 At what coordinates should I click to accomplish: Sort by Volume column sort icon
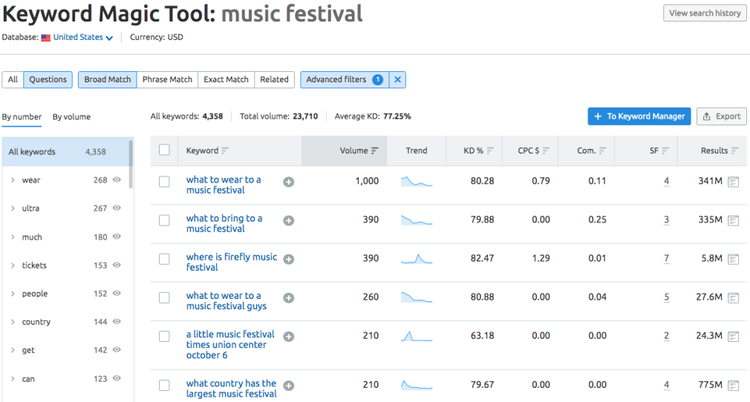pos(375,151)
